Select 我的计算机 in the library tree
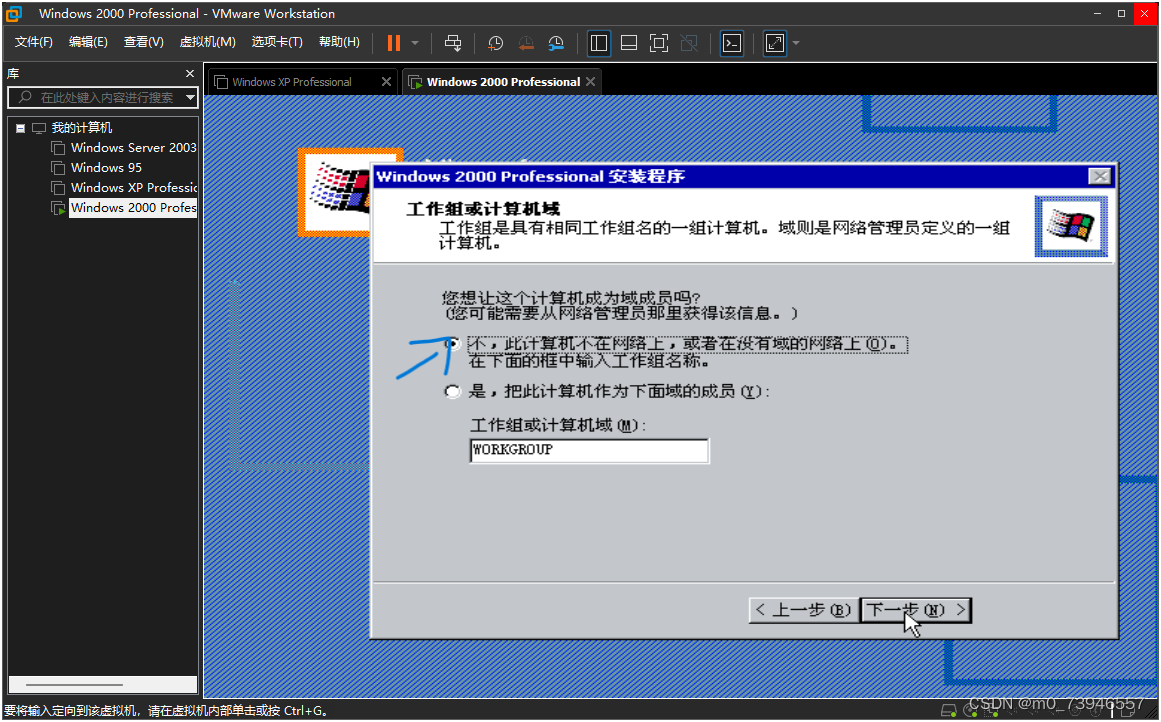 [x=81, y=127]
